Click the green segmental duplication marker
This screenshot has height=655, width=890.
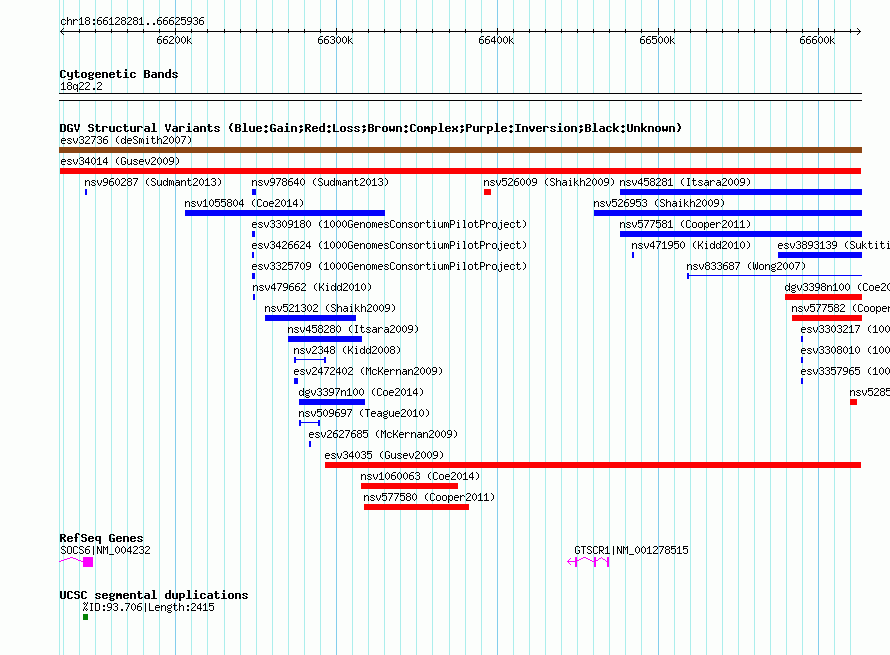[x=86, y=617]
